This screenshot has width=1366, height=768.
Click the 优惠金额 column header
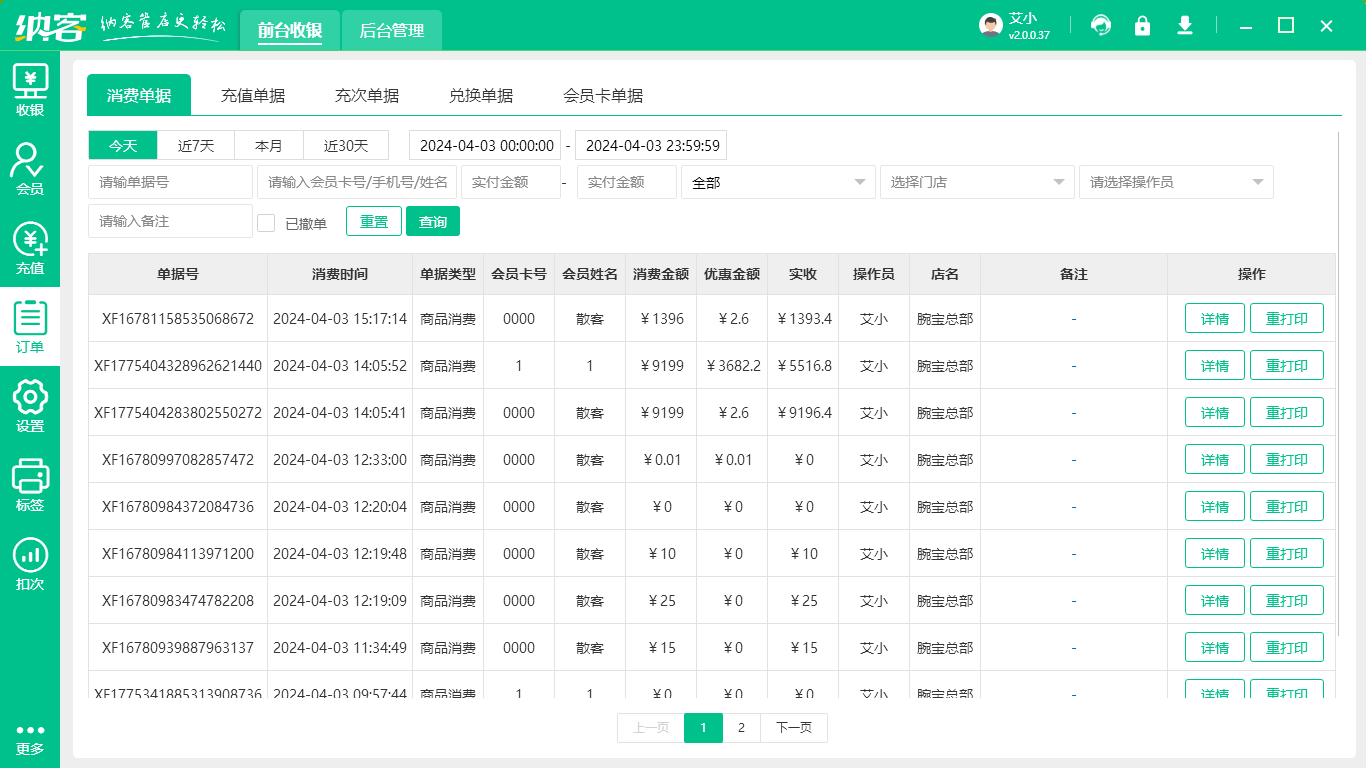732,274
